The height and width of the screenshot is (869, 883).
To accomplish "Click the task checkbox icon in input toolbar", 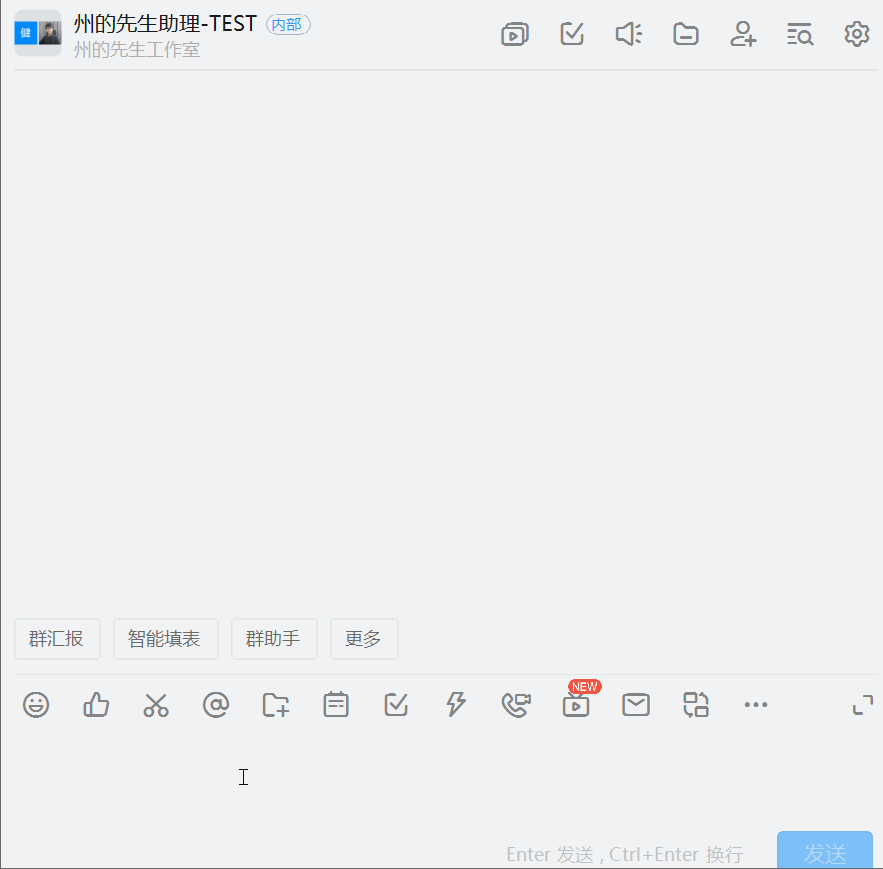I will pos(396,705).
